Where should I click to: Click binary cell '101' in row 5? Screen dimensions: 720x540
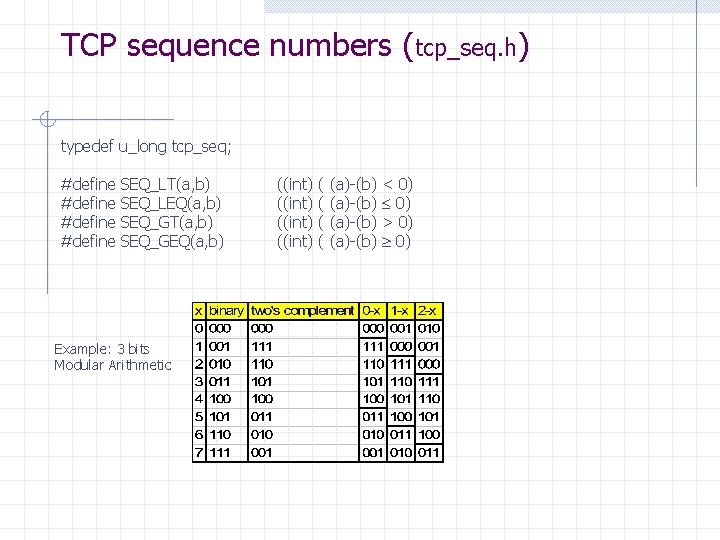tap(226, 416)
